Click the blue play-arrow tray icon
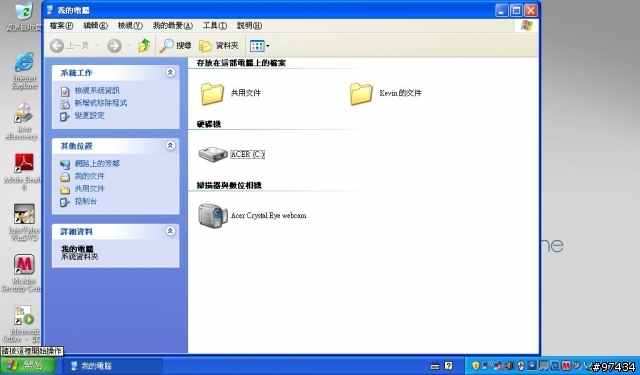The image size is (640, 375). [533, 366]
